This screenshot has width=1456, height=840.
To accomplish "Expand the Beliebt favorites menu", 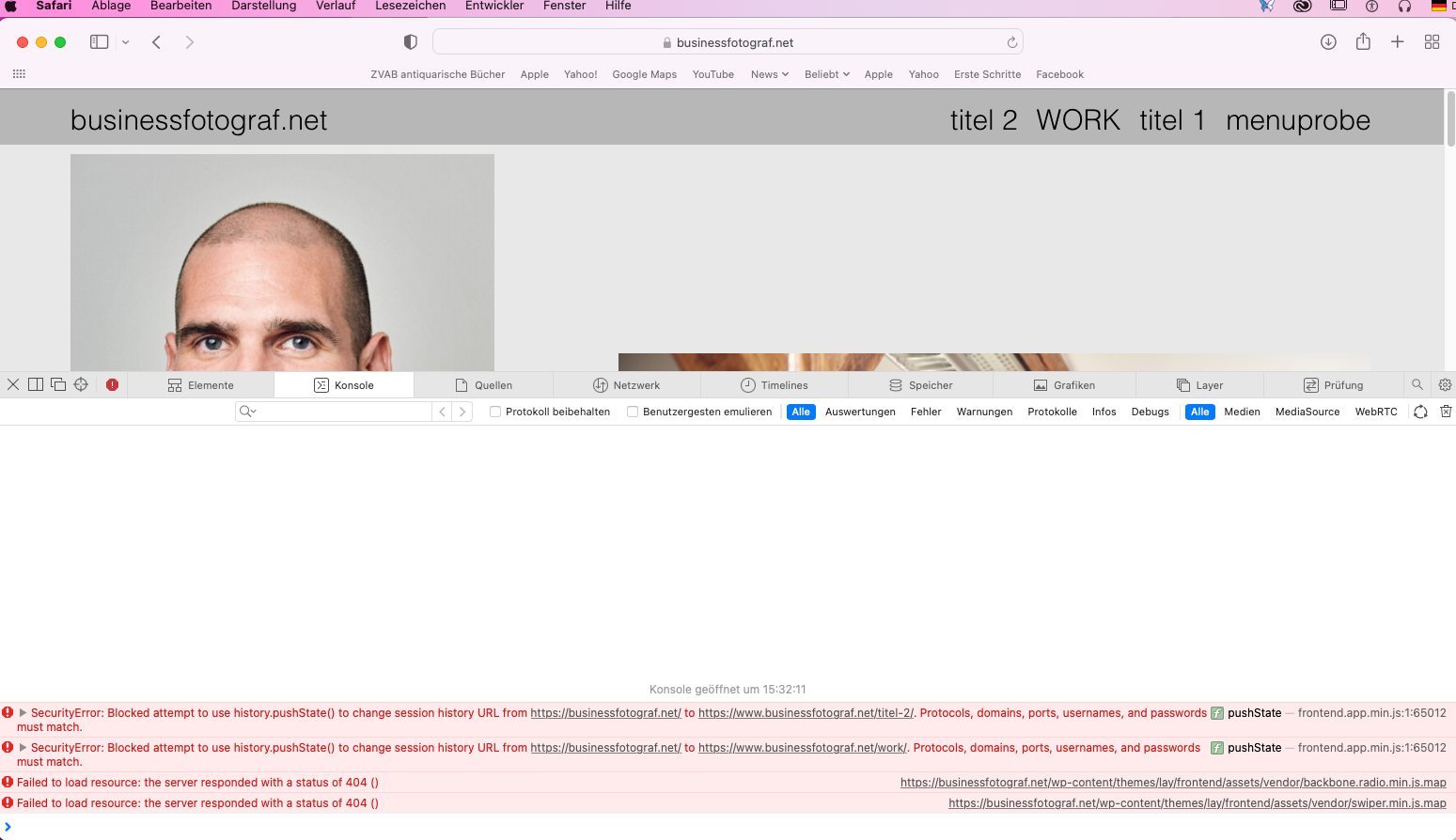I will pyautogui.click(x=826, y=74).
